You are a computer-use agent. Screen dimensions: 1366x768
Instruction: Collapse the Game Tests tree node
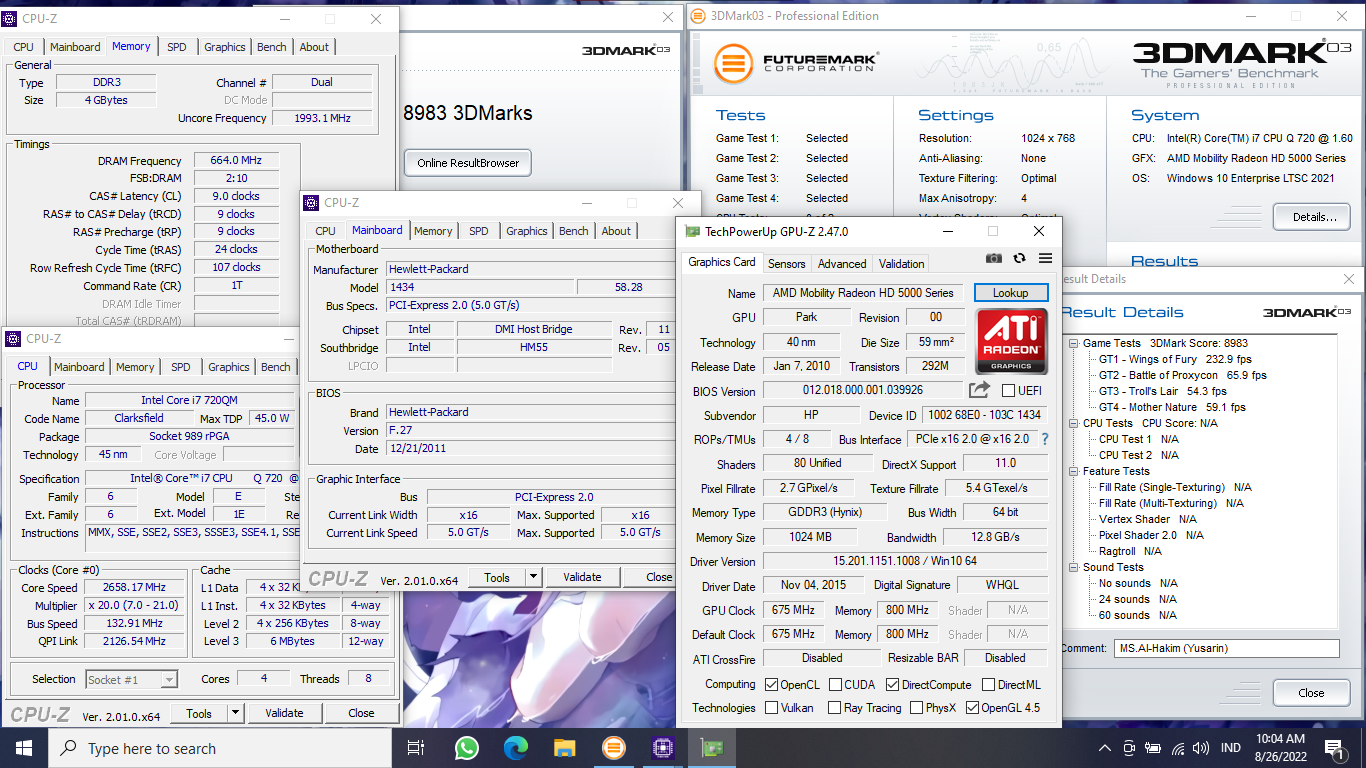[1074, 343]
